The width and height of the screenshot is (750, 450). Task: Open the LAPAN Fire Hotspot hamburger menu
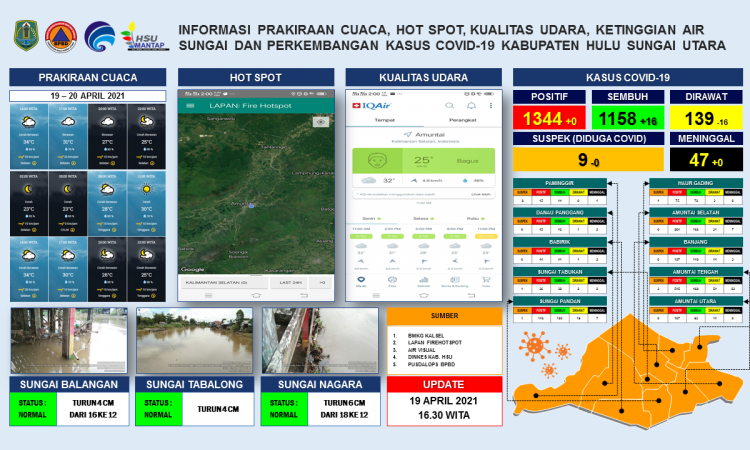(189, 105)
